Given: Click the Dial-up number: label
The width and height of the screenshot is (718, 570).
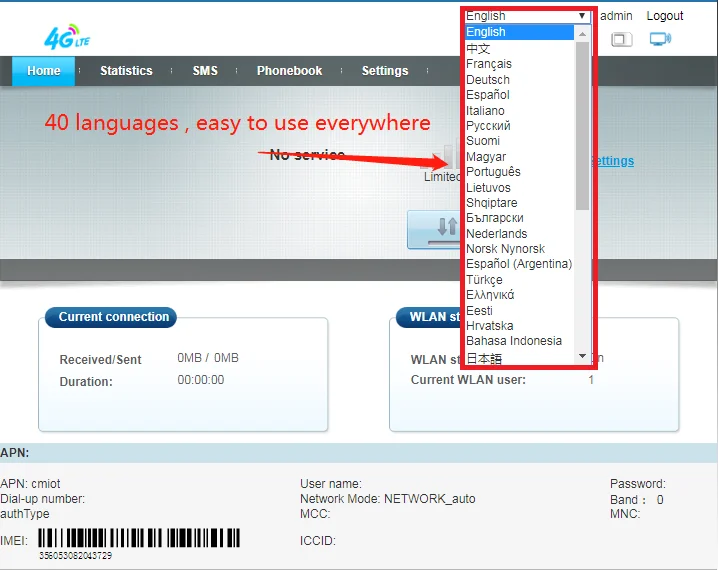Looking at the screenshot, I should pyautogui.click(x=43, y=499).
